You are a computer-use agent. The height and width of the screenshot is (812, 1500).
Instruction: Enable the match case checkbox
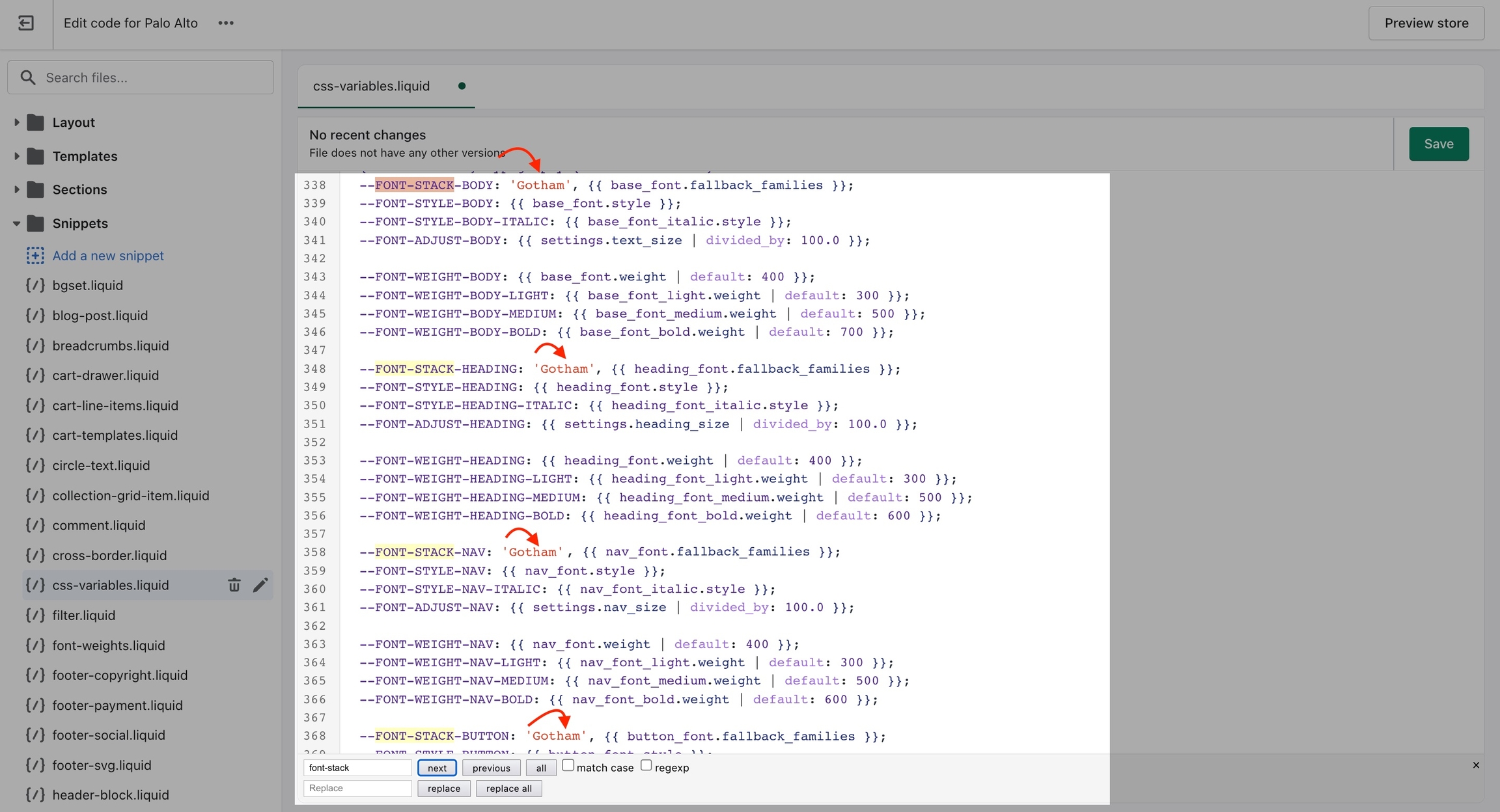pyautogui.click(x=568, y=765)
